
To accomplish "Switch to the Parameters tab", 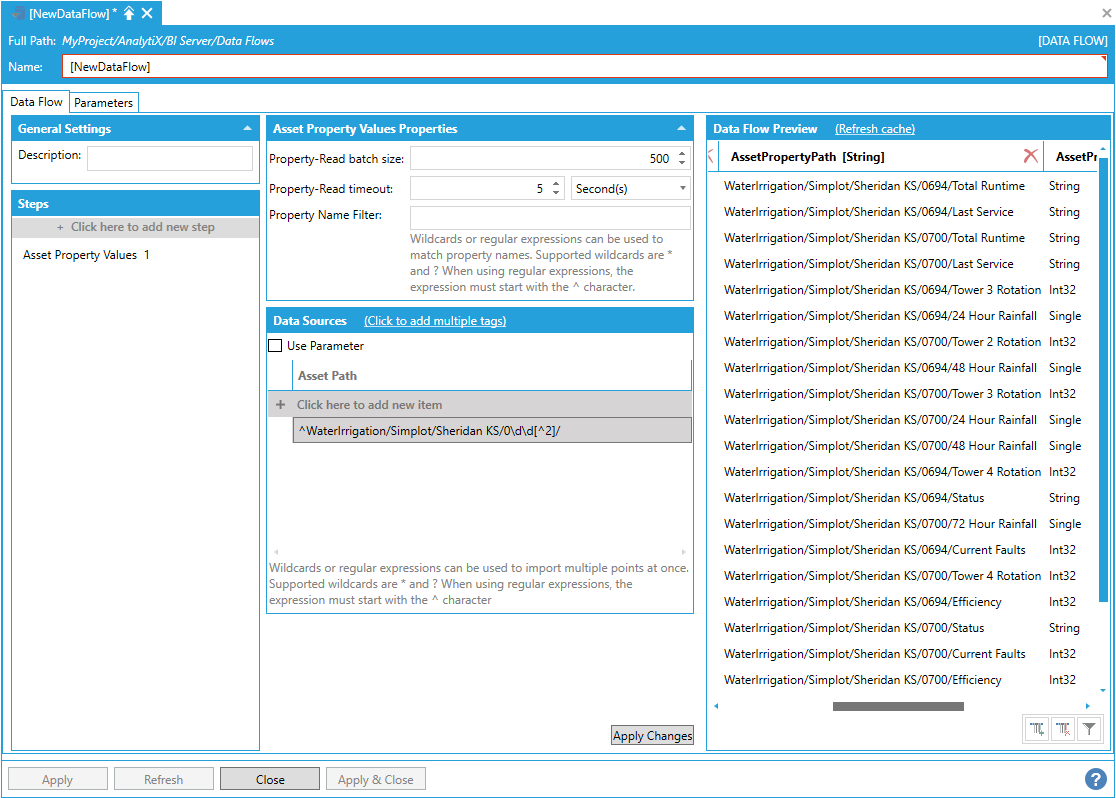I will 103,103.
